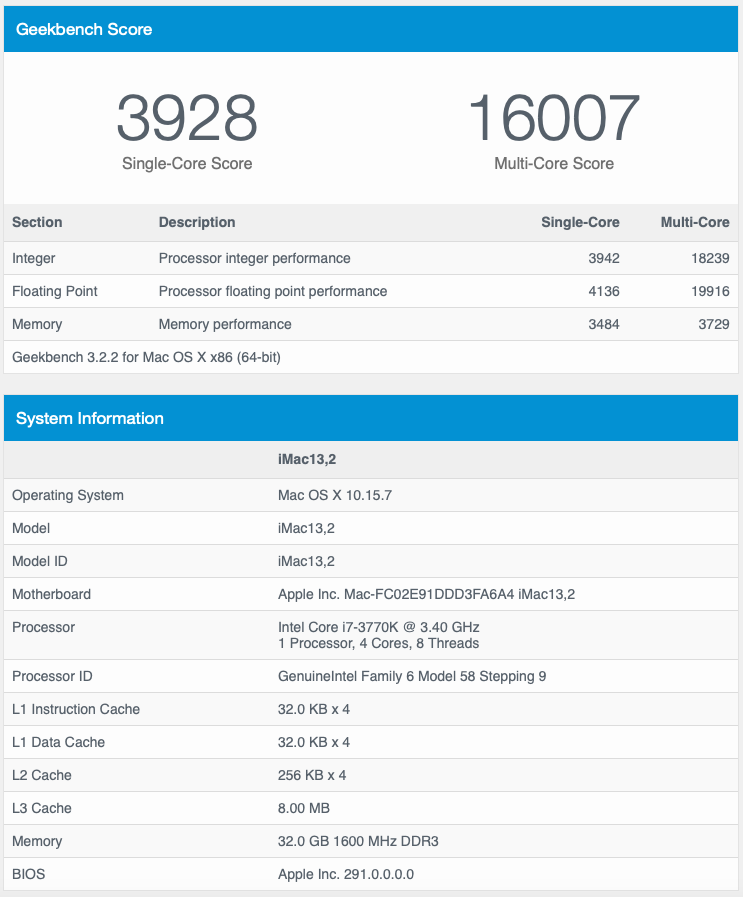This screenshot has width=743, height=897.
Task: Click the L2 Cache label
Action: point(42,775)
